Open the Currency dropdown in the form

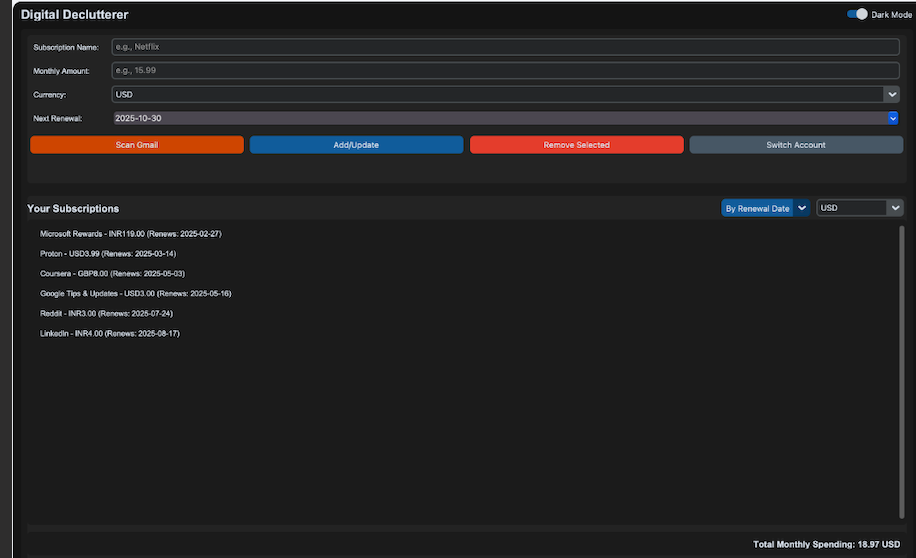coord(496,94)
